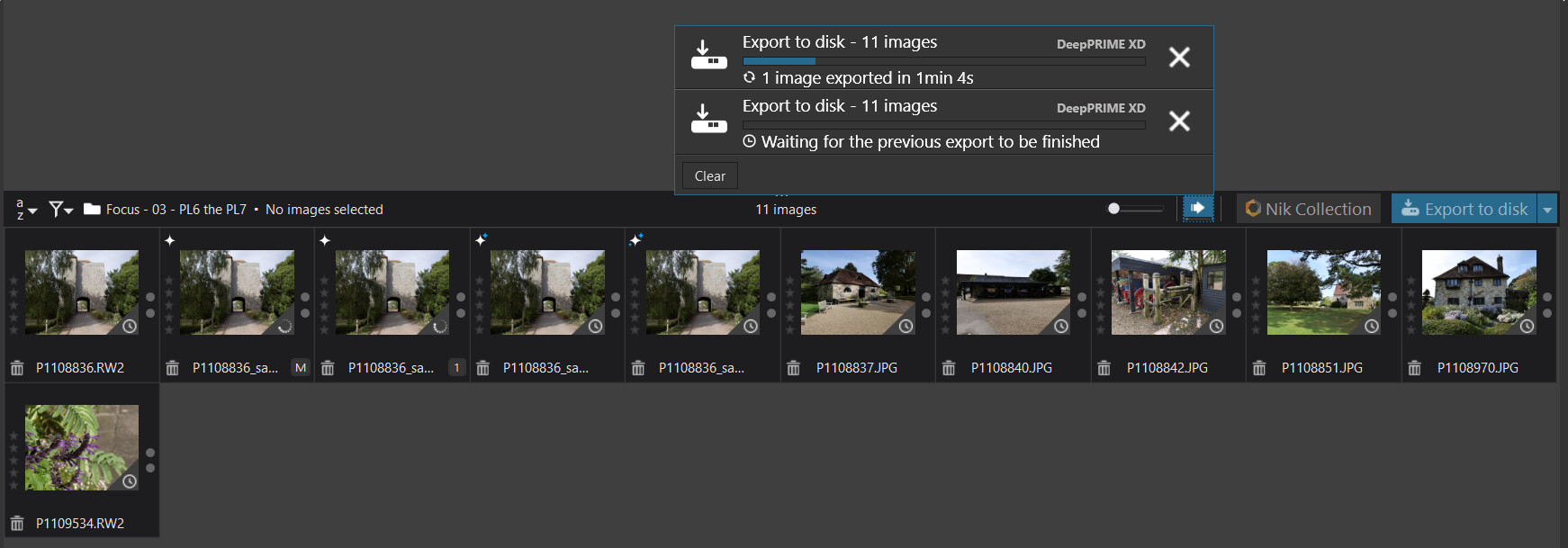Select the P1108970.JPG house thumbnail image
This screenshot has width=1568, height=548.
(1479, 292)
